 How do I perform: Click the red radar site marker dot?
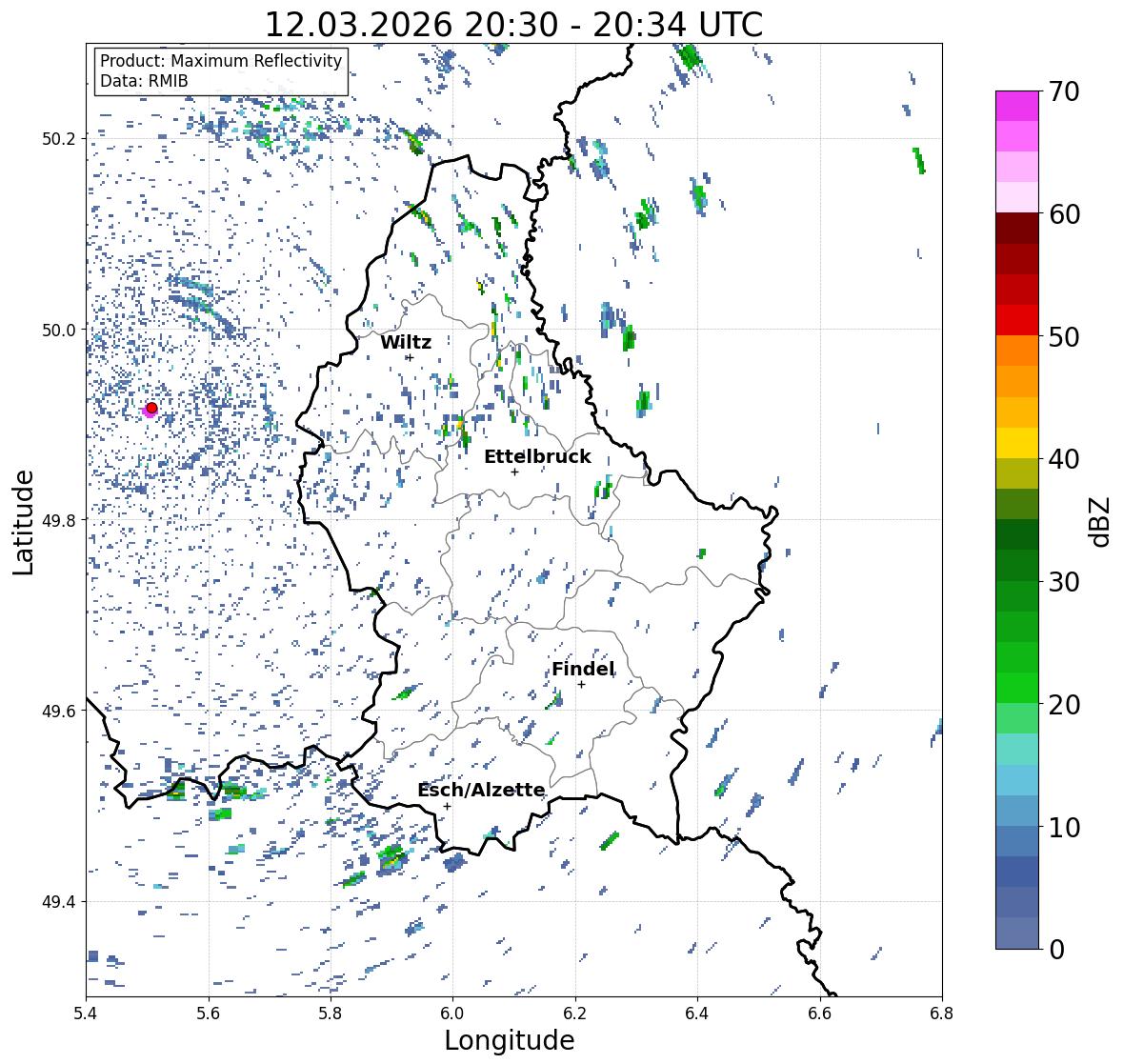[x=151, y=408]
